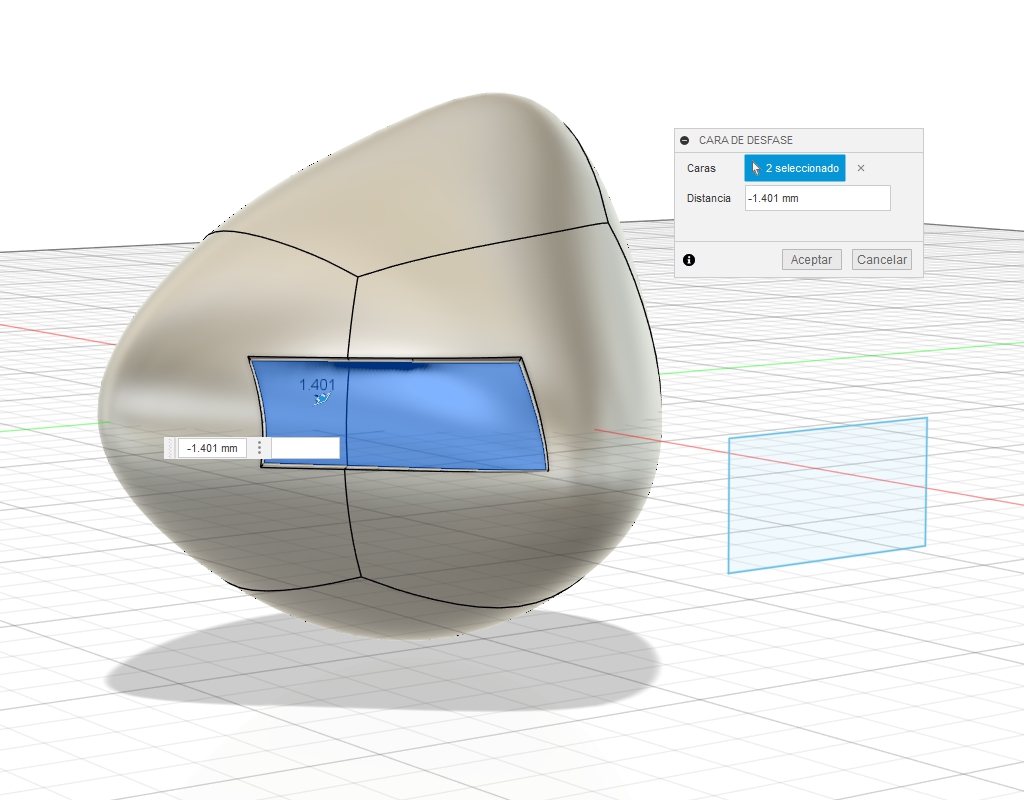Click the 1.401 dimension label on face
Image resolution: width=1024 pixels, height=800 pixels.
(x=317, y=384)
